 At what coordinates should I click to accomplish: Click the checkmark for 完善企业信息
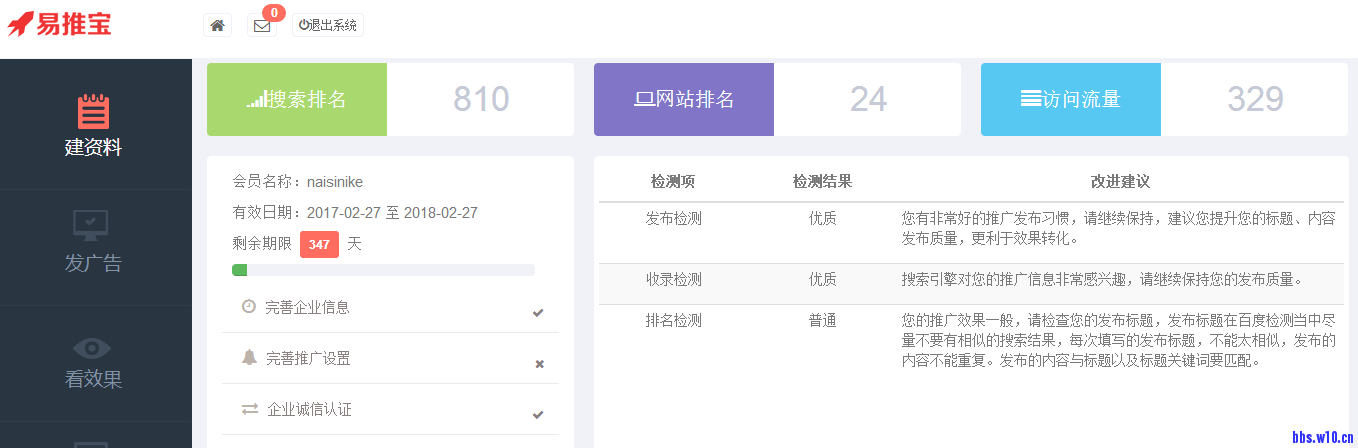point(538,313)
